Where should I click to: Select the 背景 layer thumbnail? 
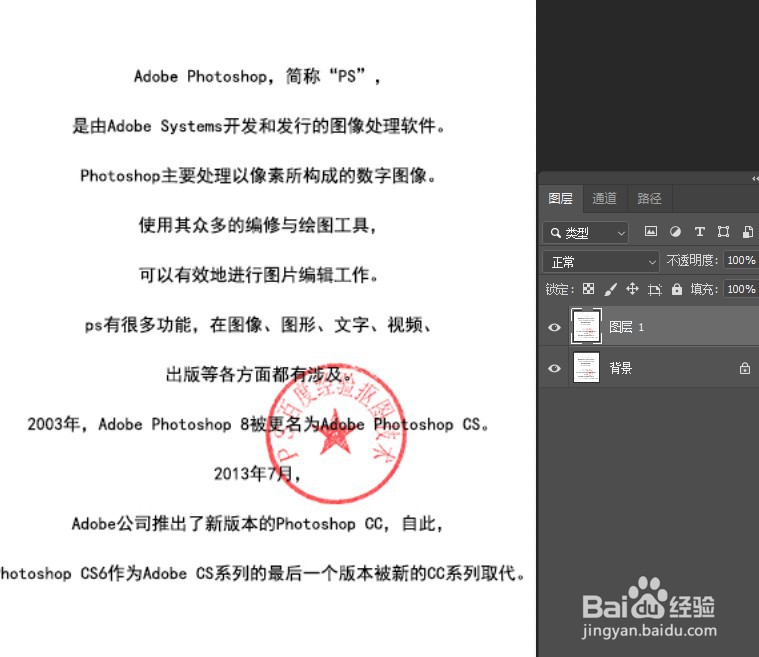coord(586,367)
